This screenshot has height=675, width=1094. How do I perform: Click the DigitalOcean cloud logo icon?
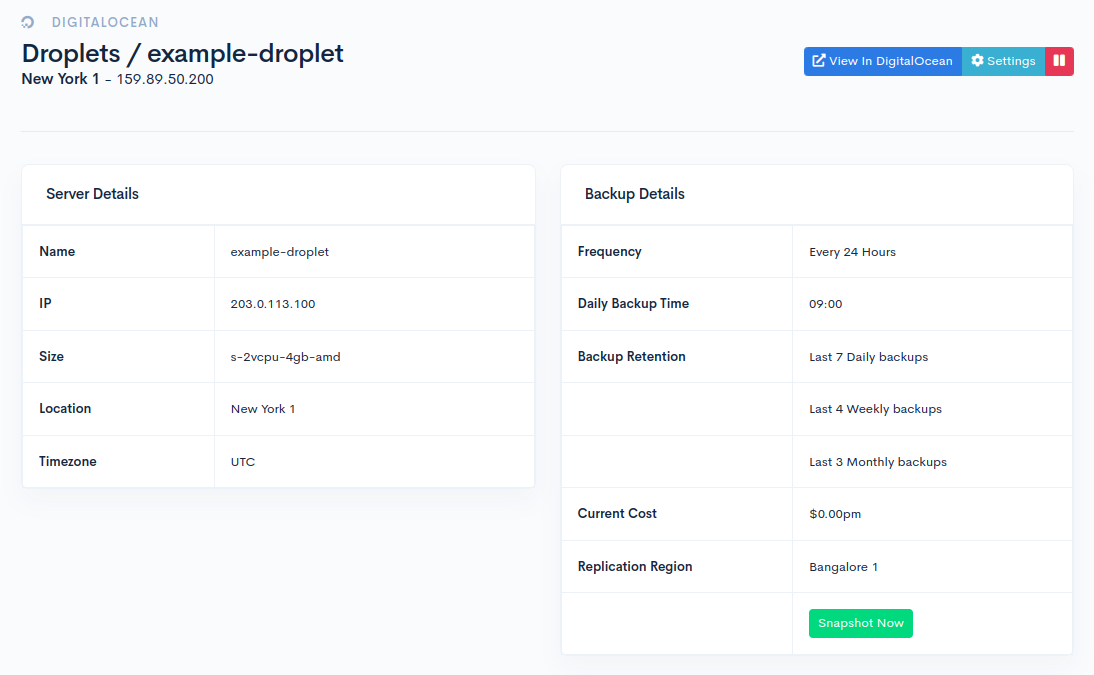(x=26, y=21)
